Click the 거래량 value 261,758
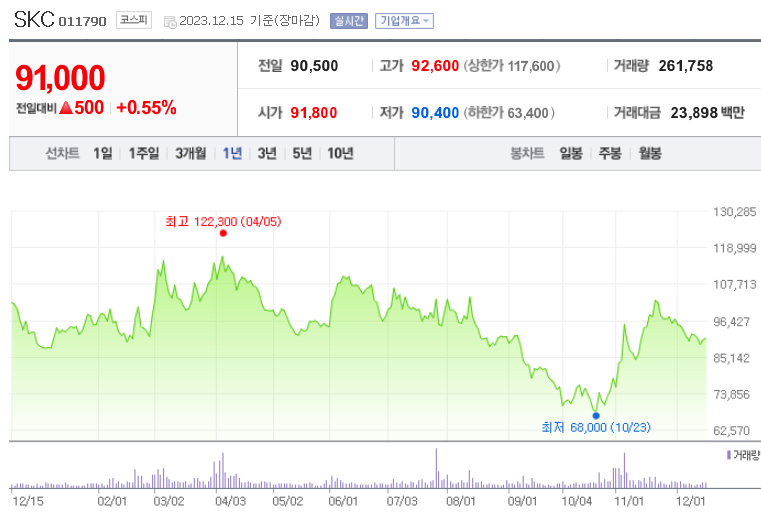761x523 pixels. [686, 65]
